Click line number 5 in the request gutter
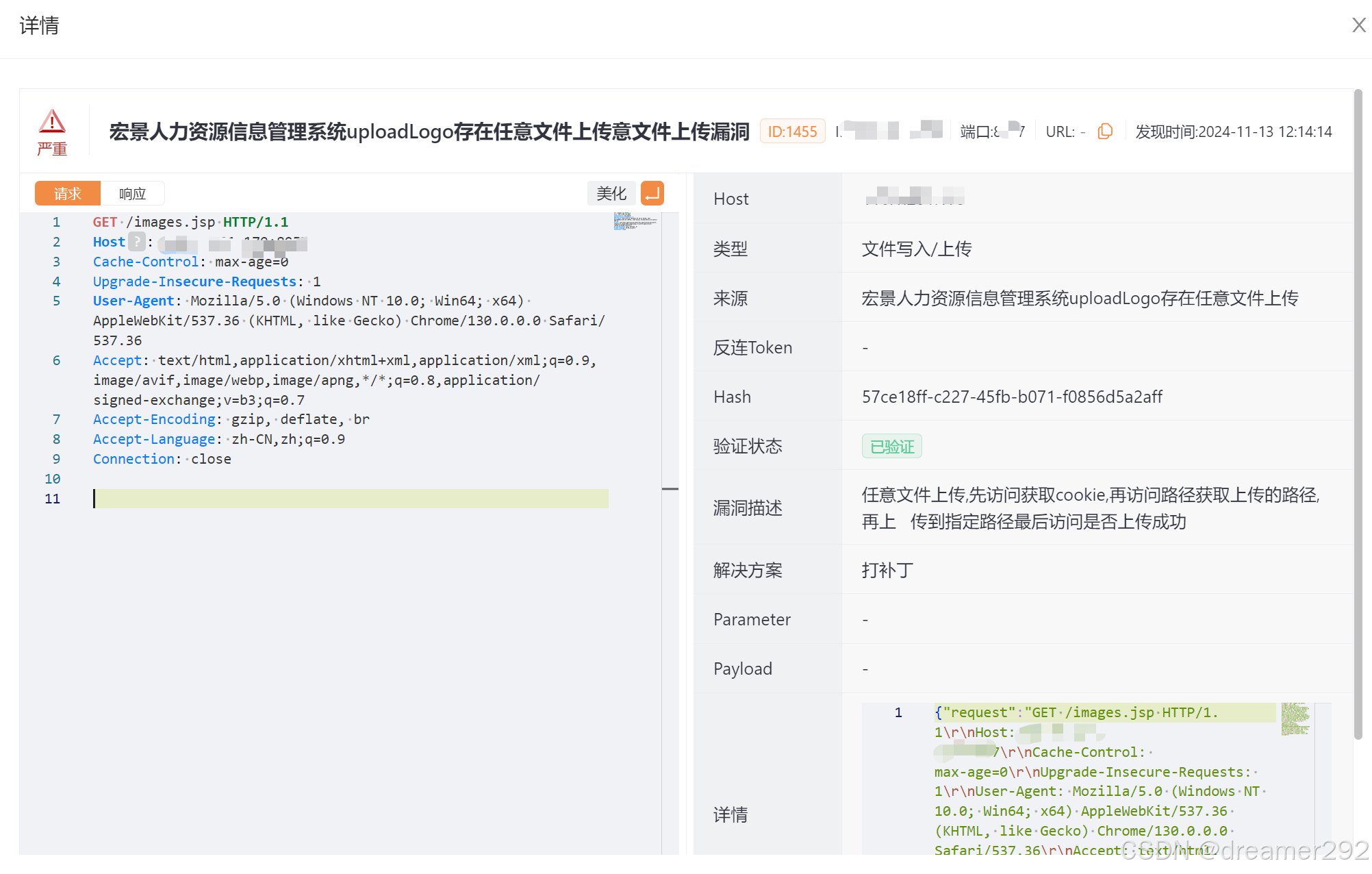 pyautogui.click(x=56, y=301)
